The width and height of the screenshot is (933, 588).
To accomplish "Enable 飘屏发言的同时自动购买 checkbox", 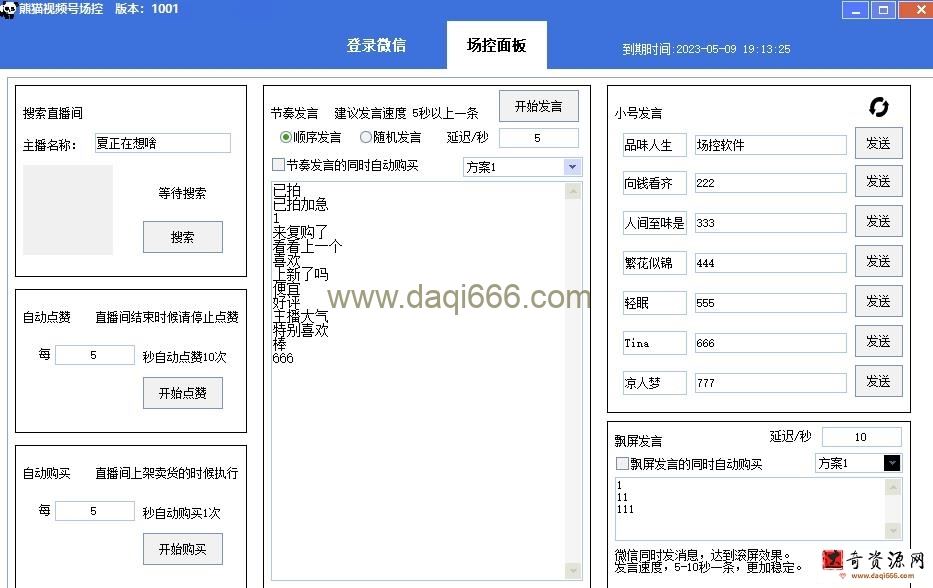I will (x=622, y=463).
